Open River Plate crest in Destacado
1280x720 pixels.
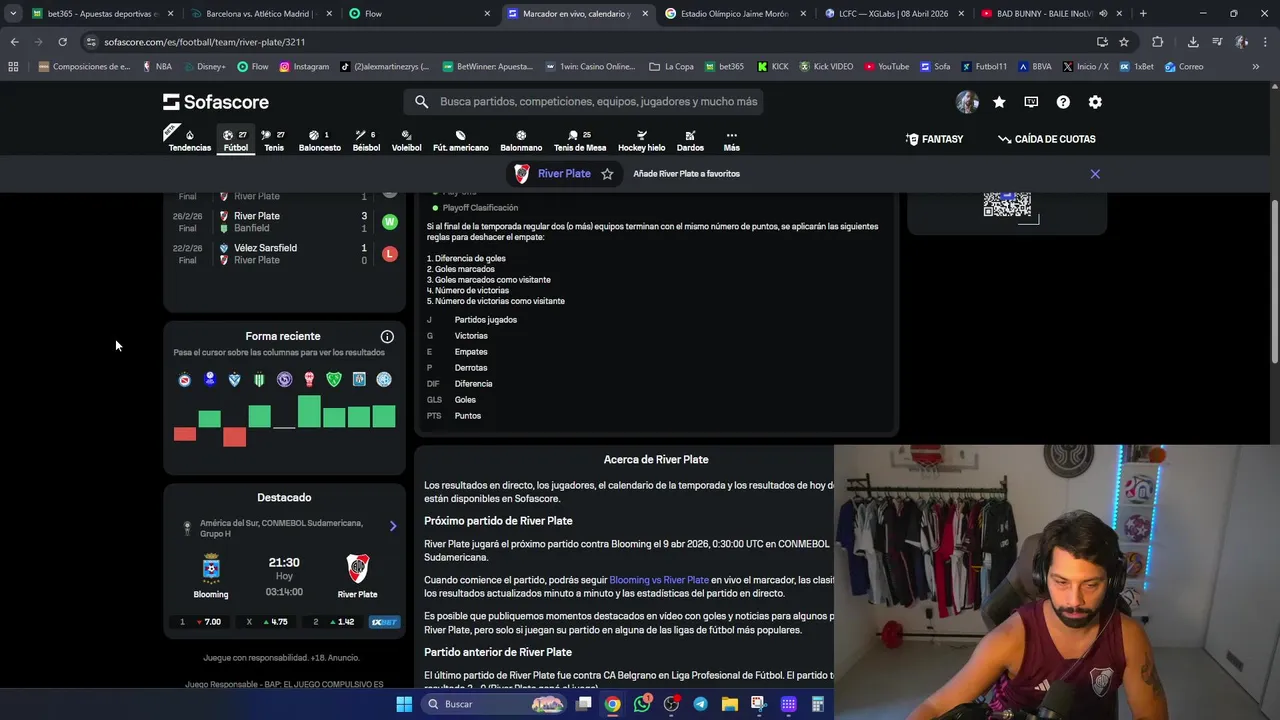(357, 568)
